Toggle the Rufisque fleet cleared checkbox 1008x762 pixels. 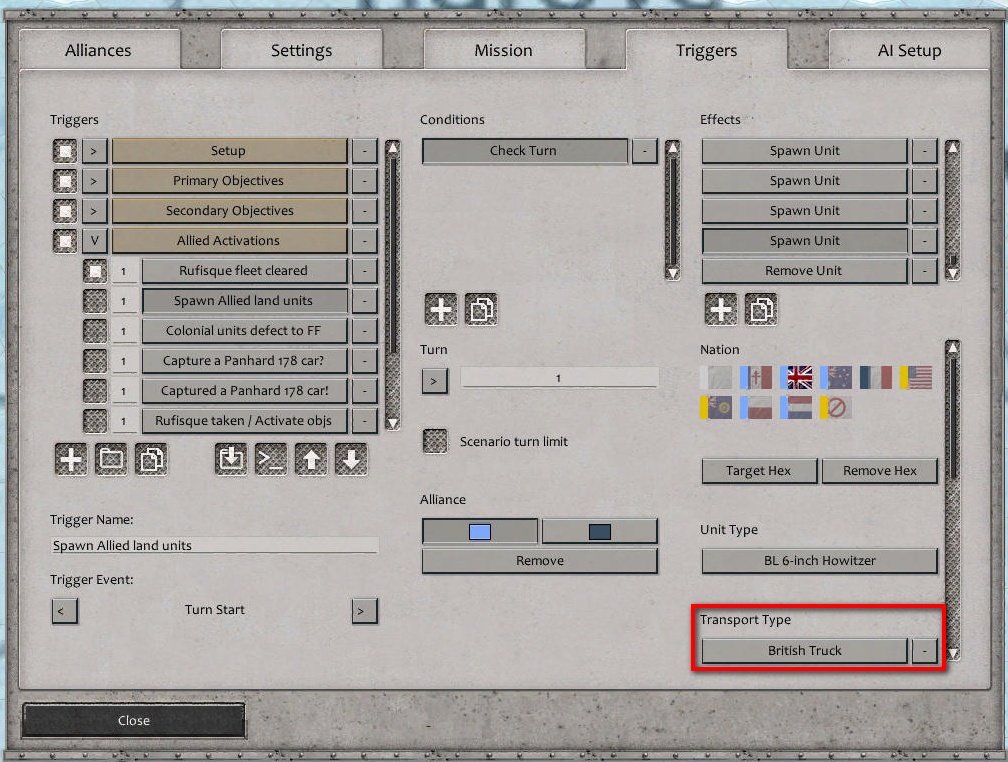pyautogui.click(x=95, y=271)
